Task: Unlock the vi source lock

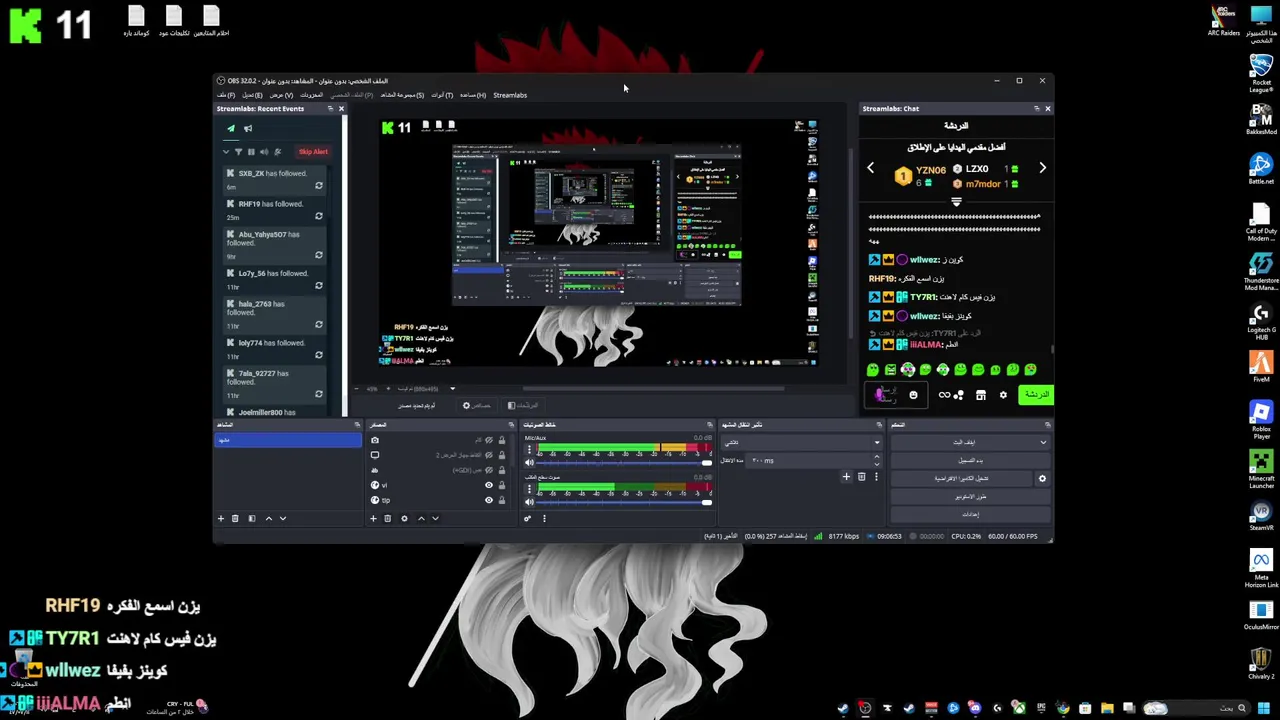Action: (502, 485)
